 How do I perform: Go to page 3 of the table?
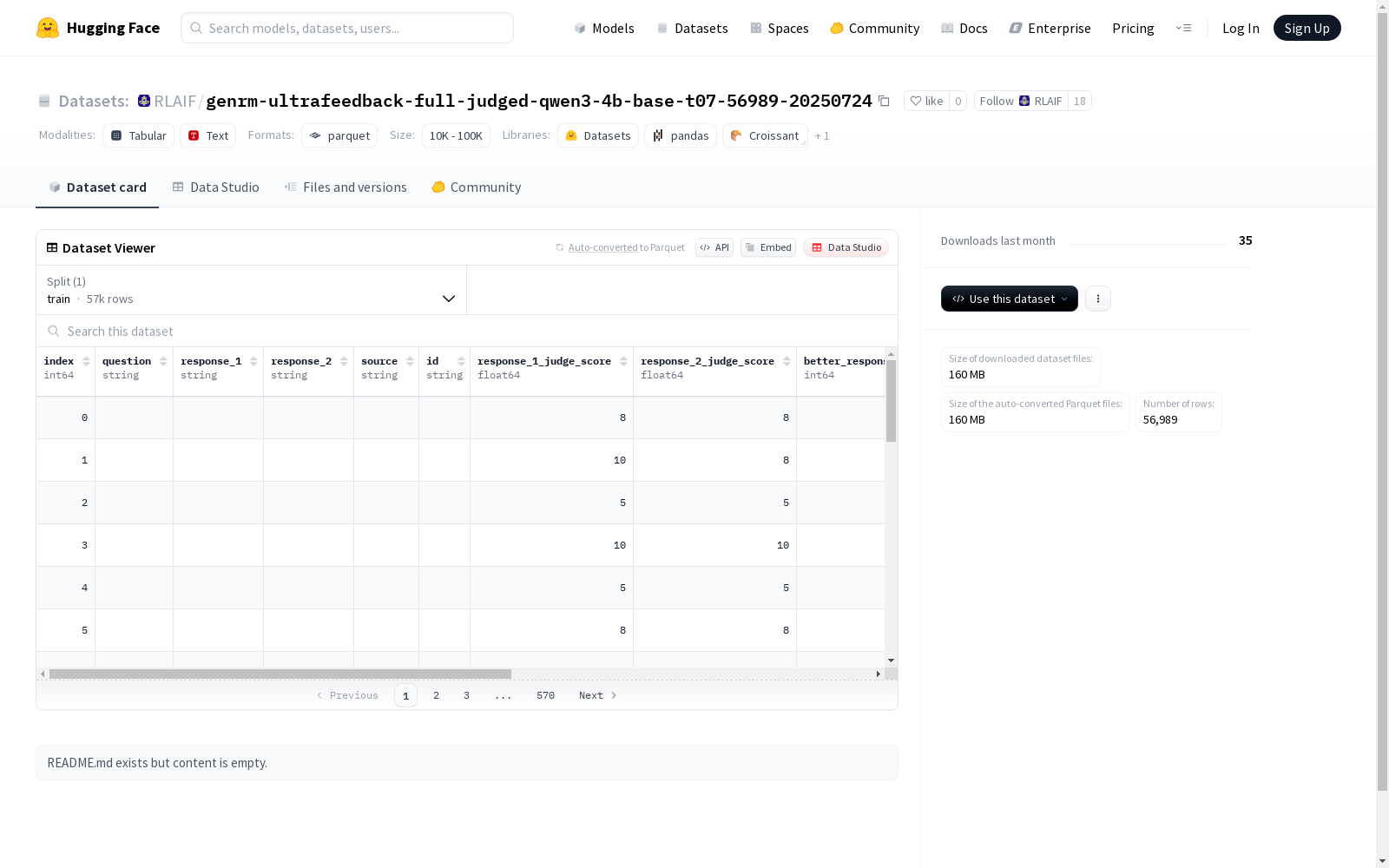point(466,695)
